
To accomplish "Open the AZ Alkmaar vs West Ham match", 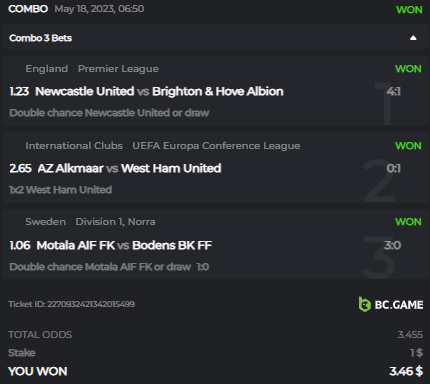I will pos(129,168).
